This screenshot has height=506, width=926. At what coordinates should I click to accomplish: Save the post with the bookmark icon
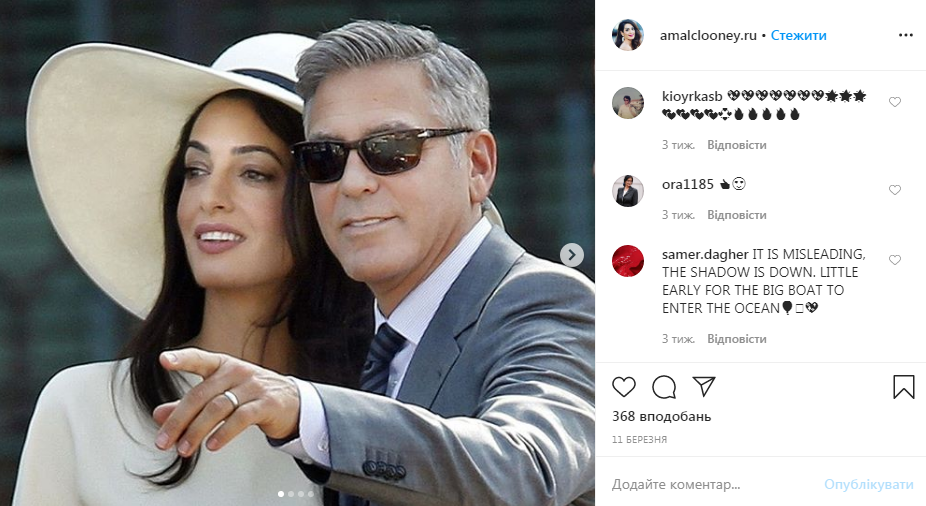(x=904, y=387)
